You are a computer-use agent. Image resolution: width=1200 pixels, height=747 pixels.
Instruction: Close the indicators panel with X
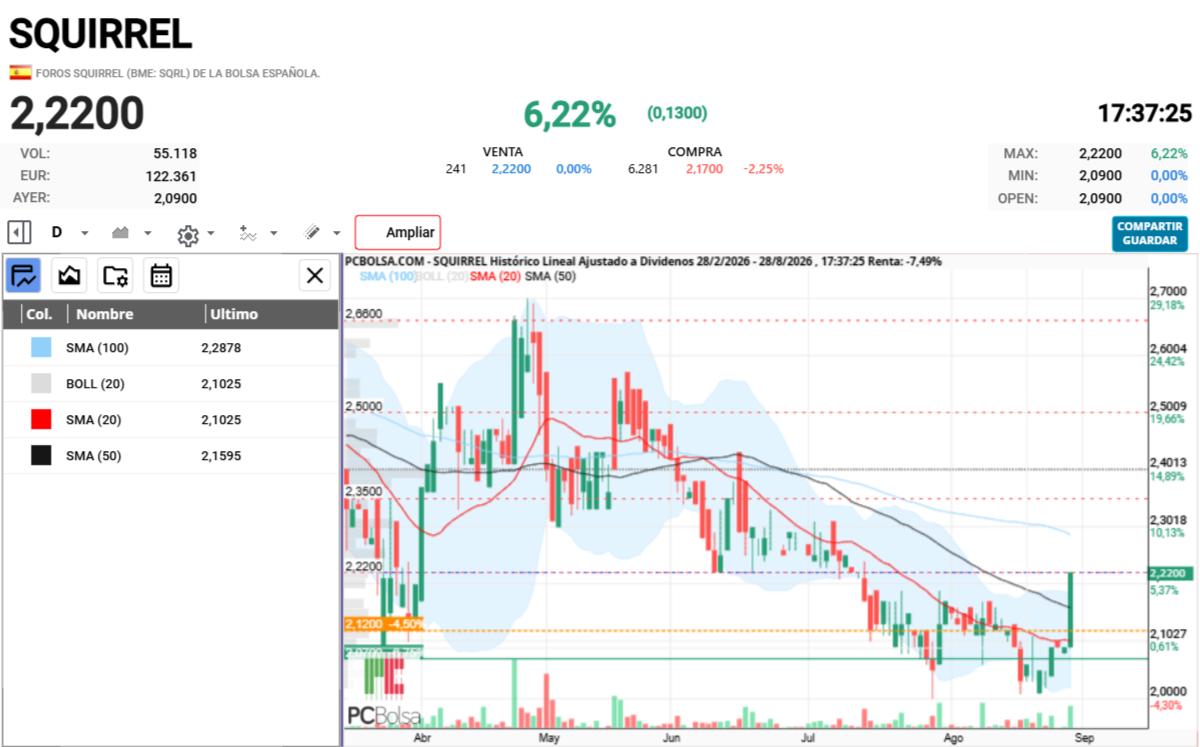[315, 275]
